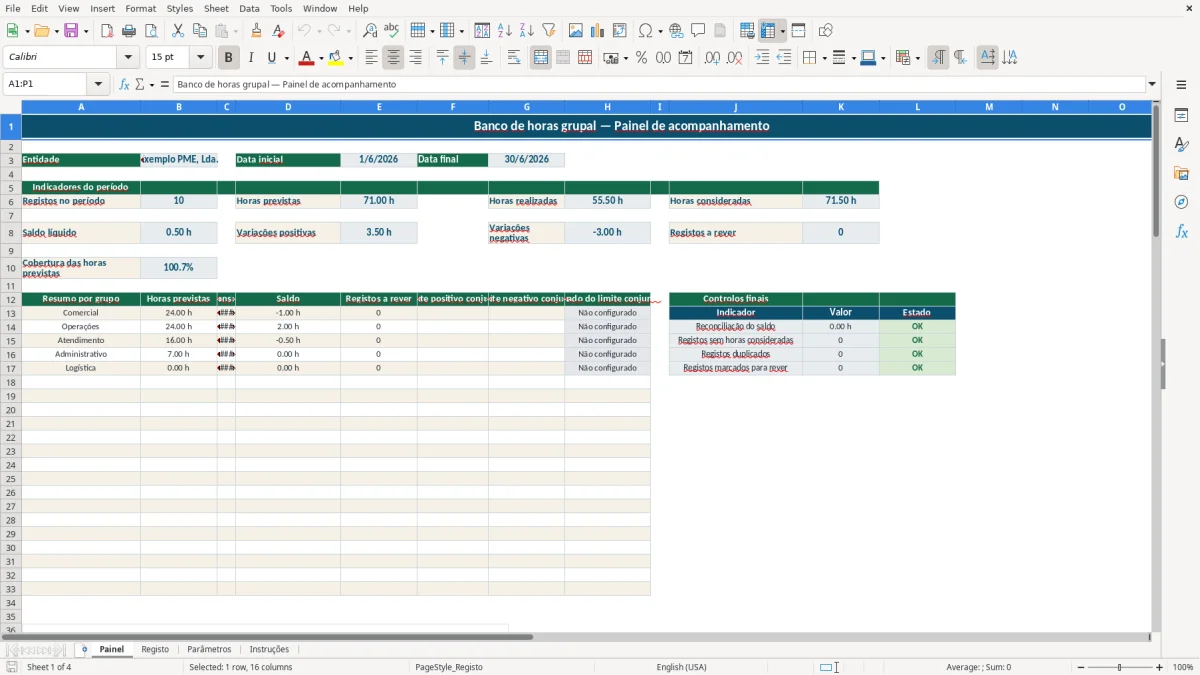This screenshot has height=675, width=1200.
Task: Toggle Align Left button
Action: 371,58
